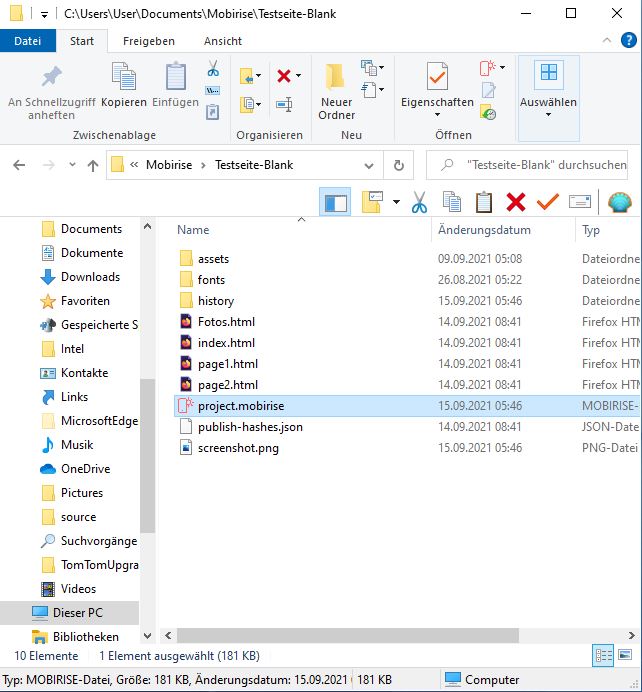Image resolution: width=642 pixels, height=692 pixels.
Task: Switch to the Ansicht tab
Action: click(223, 41)
